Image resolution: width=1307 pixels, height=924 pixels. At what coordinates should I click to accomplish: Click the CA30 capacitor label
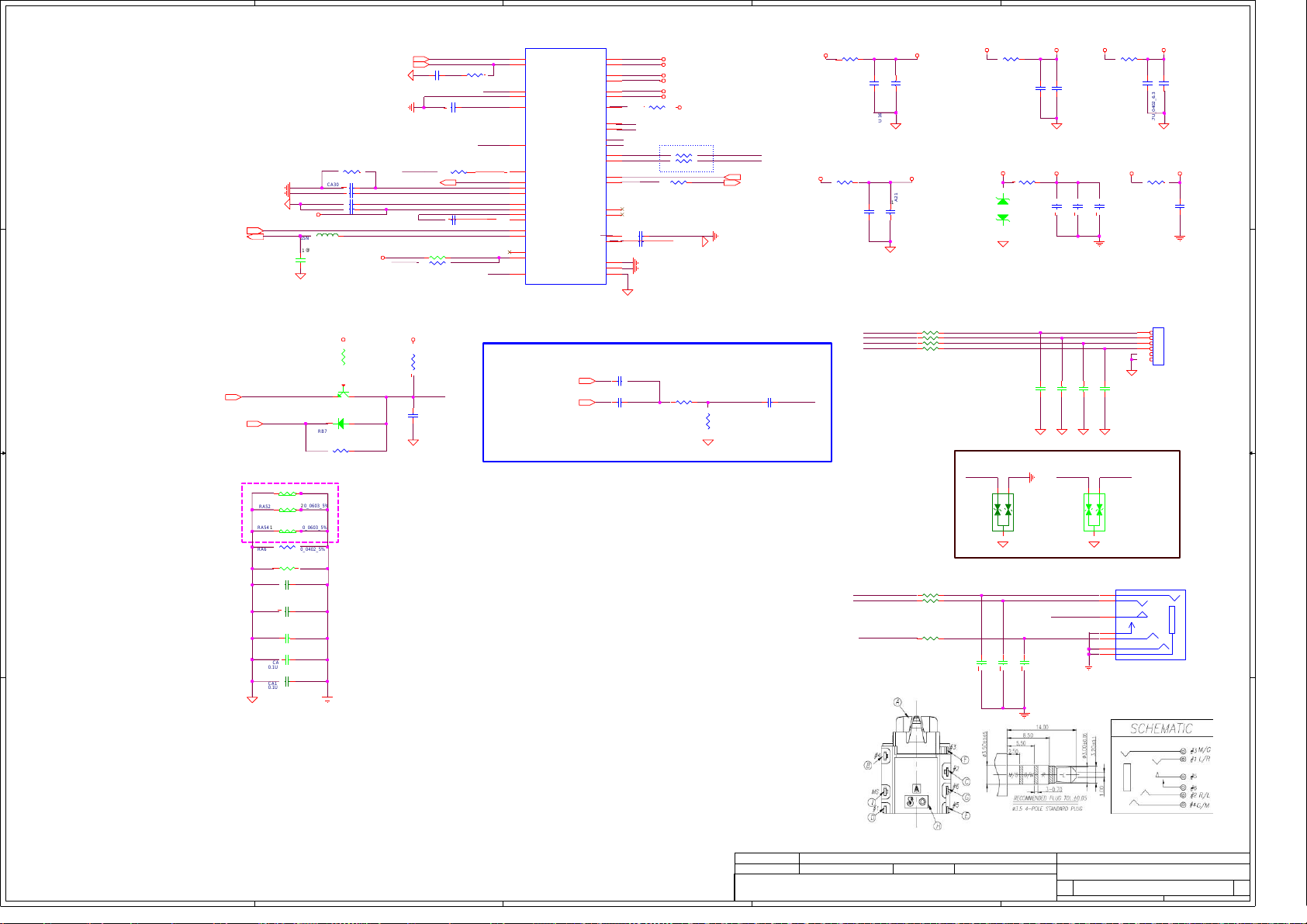333,185
